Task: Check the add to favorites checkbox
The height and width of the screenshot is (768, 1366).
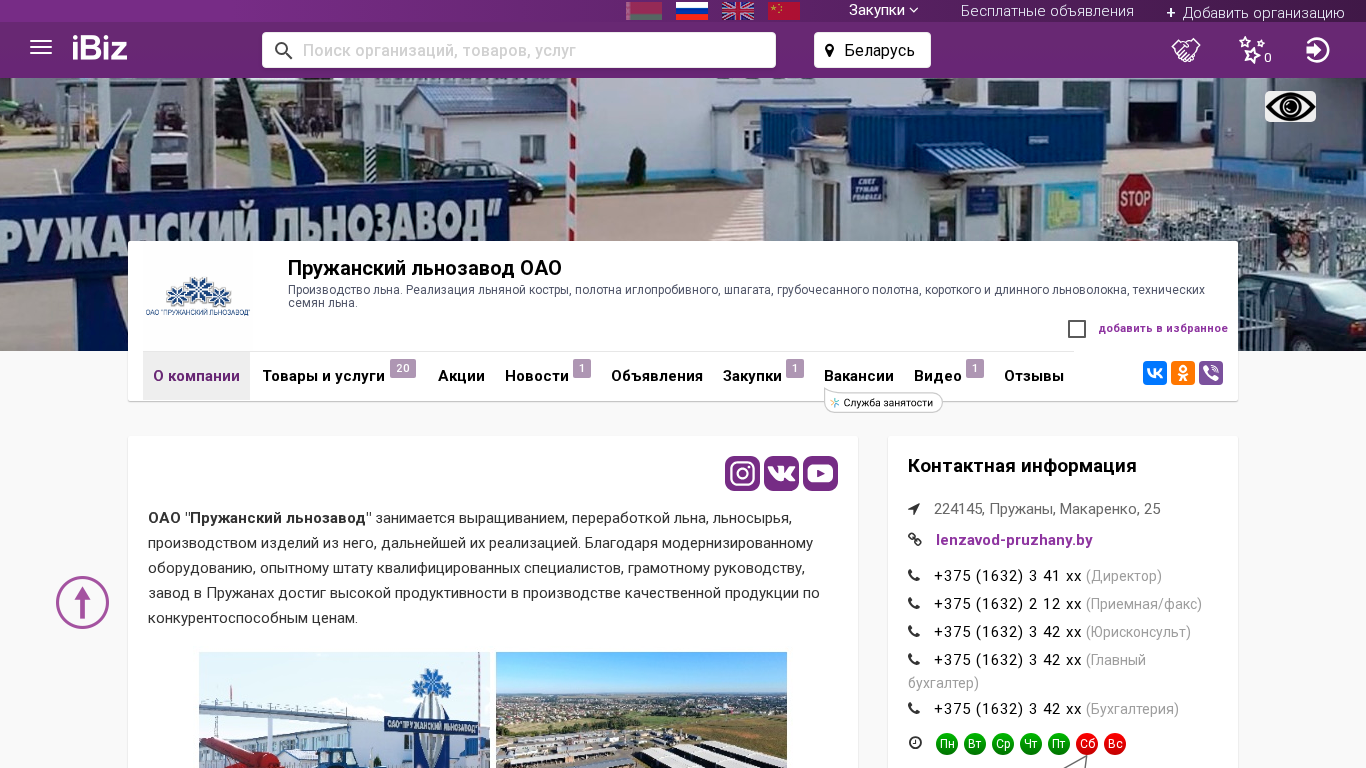Action: click(x=1077, y=329)
